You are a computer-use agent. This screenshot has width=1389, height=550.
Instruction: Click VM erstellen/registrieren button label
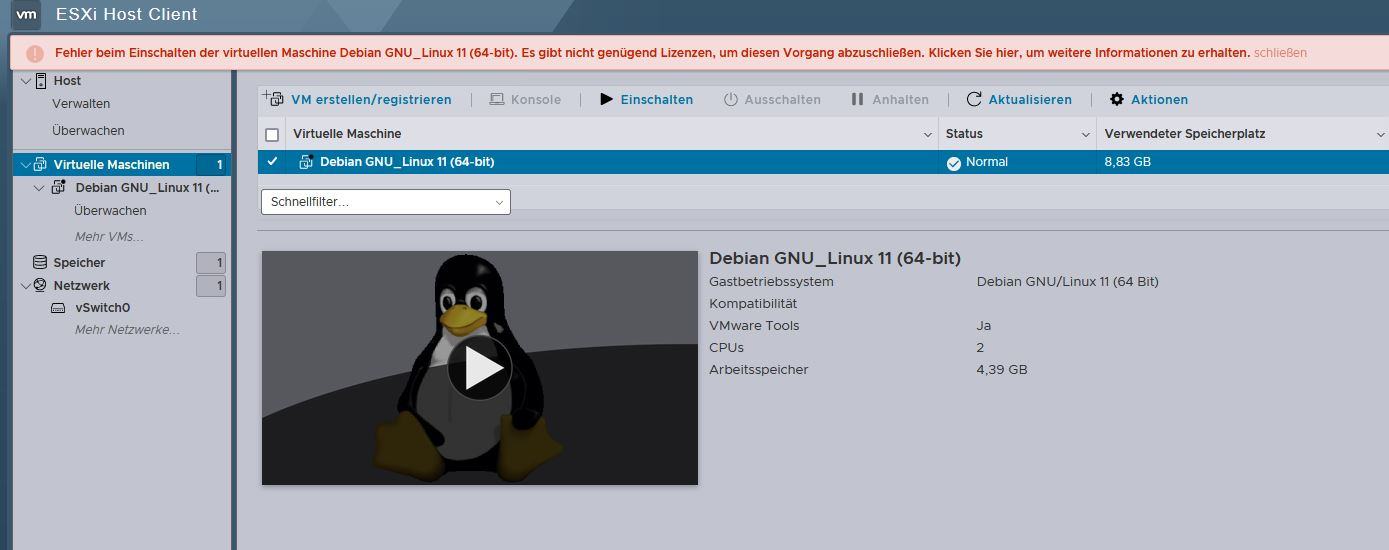pos(371,100)
